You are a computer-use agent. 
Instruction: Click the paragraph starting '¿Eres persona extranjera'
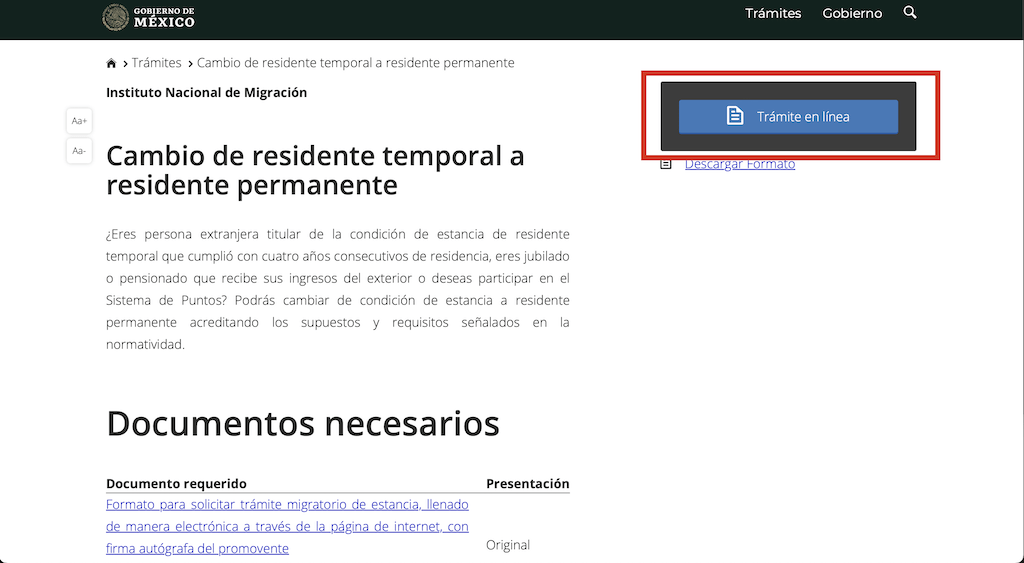(x=338, y=289)
